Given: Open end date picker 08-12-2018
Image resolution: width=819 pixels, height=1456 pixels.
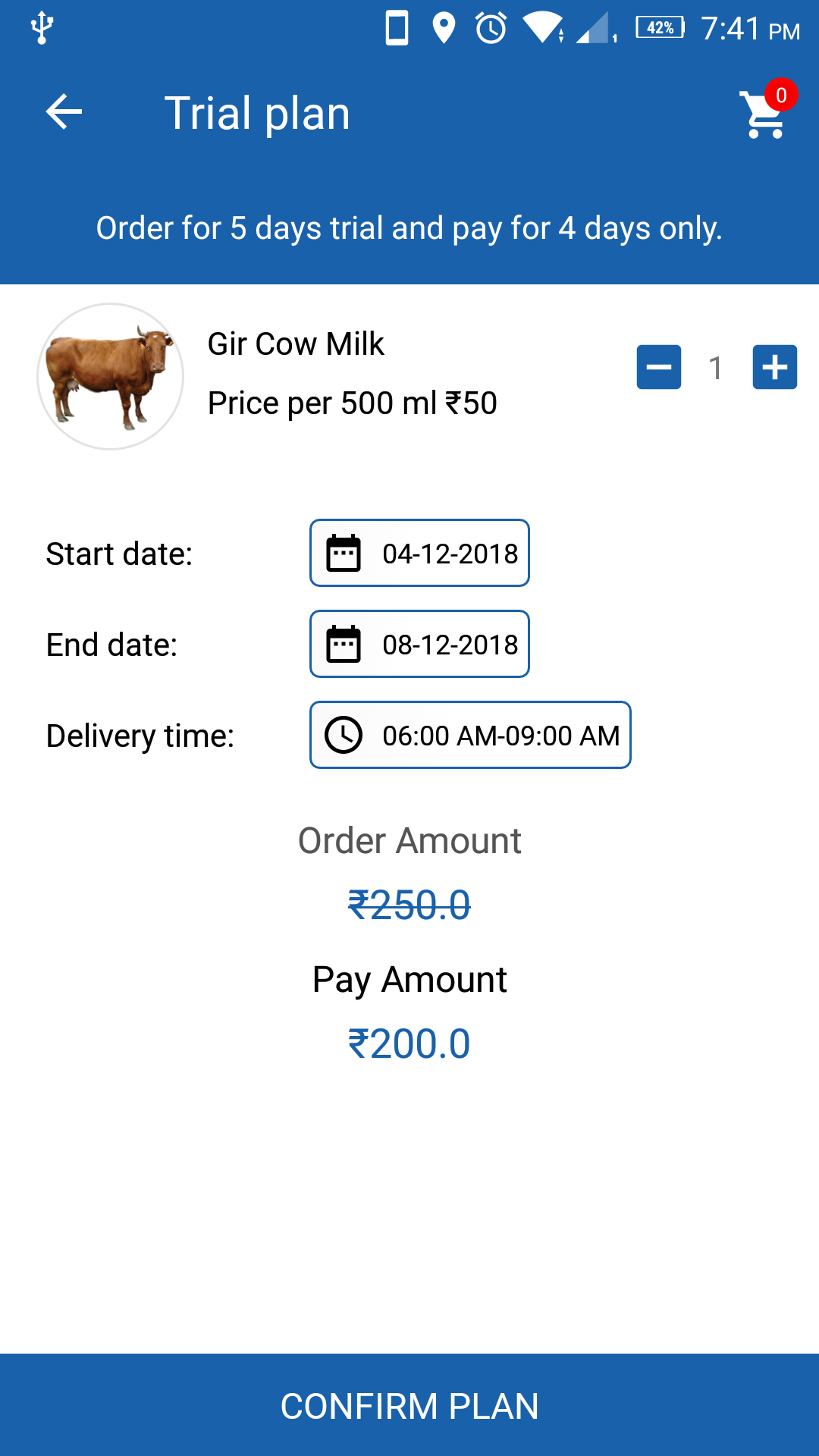Looking at the screenshot, I should [x=450, y=645].
